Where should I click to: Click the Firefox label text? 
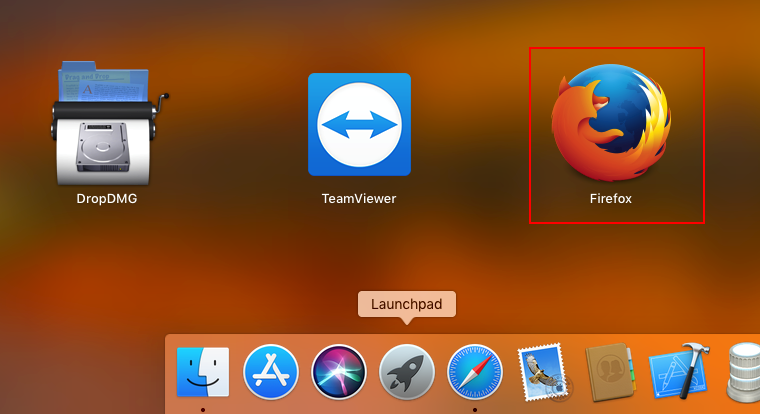pyautogui.click(x=611, y=199)
